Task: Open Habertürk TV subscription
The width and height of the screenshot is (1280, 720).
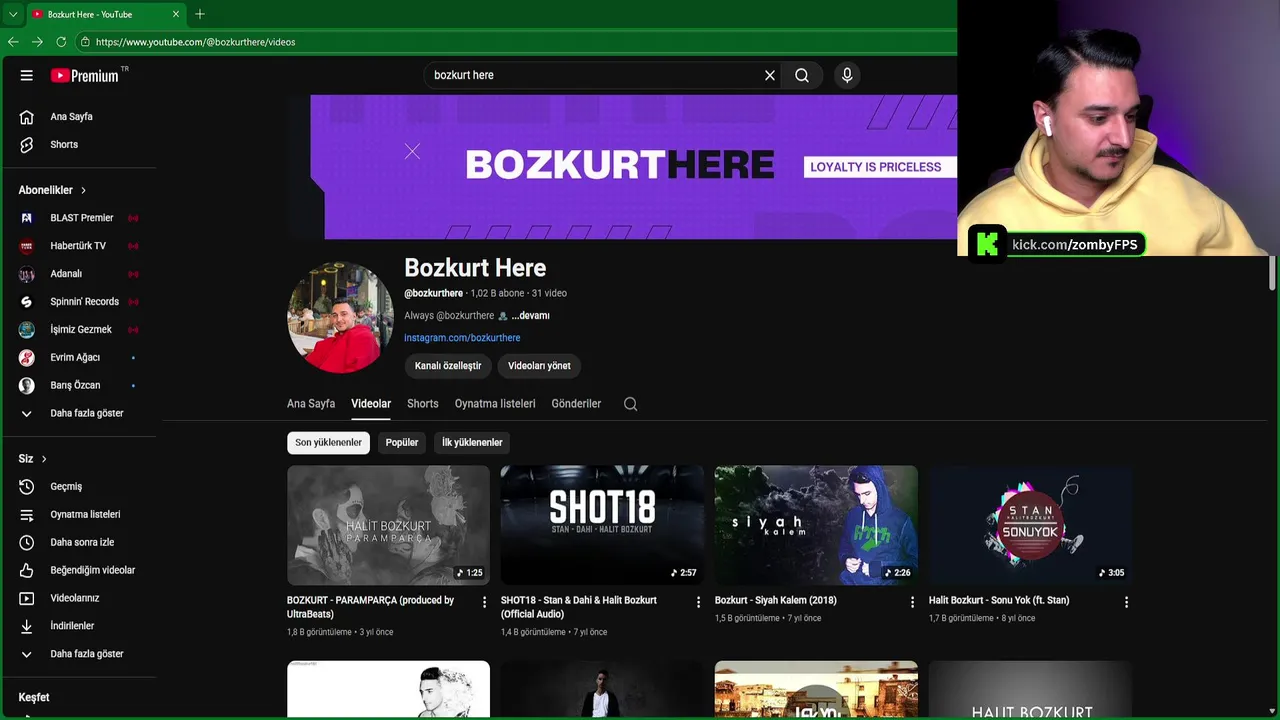Action: [79, 246]
